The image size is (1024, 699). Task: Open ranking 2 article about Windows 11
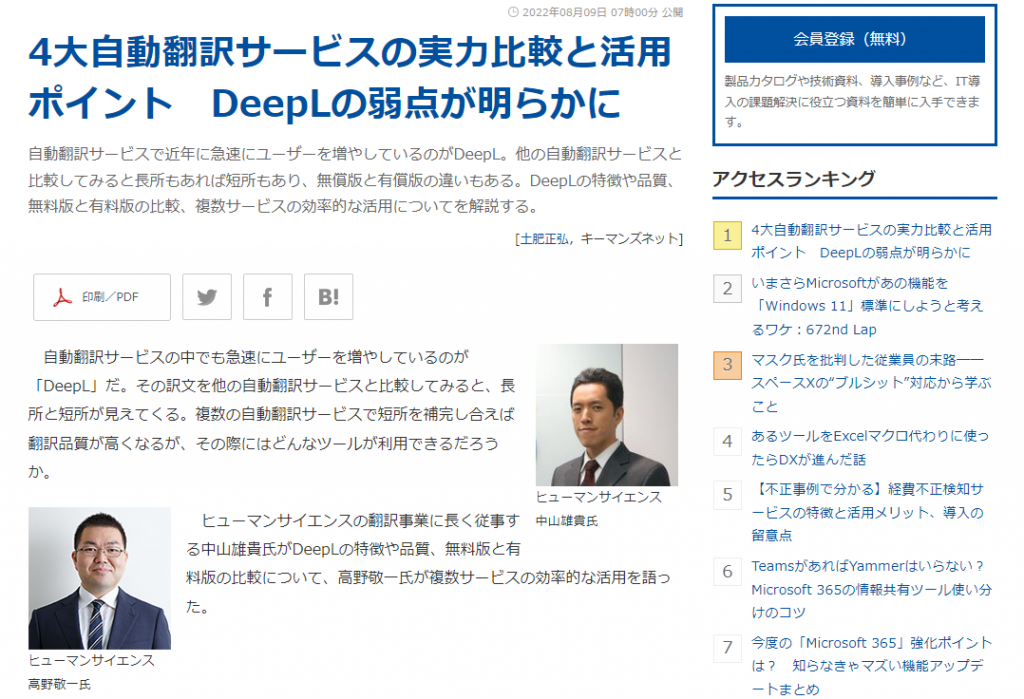pos(867,306)
